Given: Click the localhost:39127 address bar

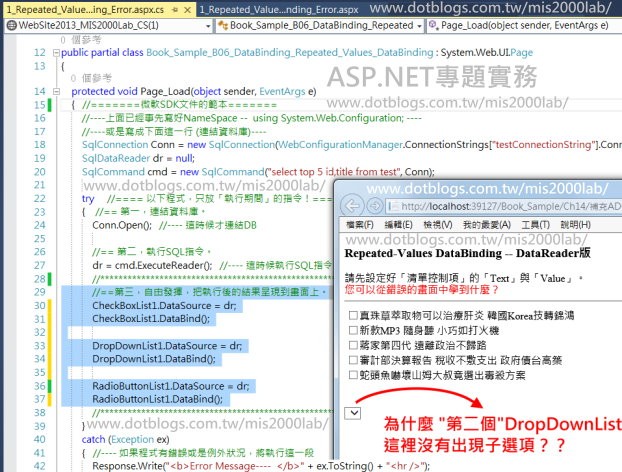Looking at the screenshot, I should tap(504, 206).
